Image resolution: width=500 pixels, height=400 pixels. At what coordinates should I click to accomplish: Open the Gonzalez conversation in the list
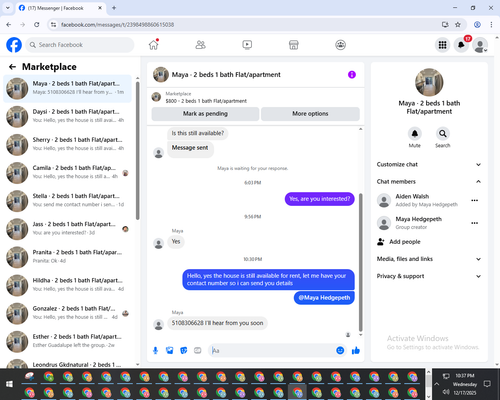pos(67,313)
